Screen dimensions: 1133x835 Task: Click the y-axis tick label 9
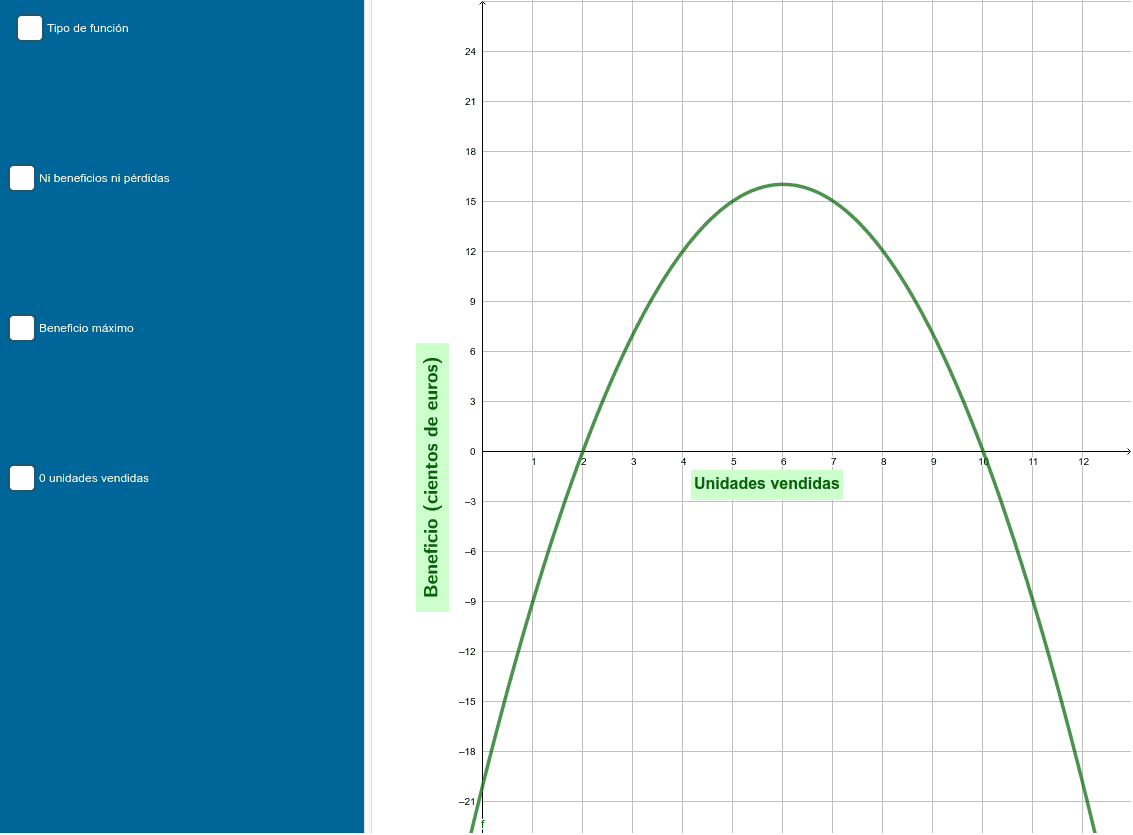point(473,302)
